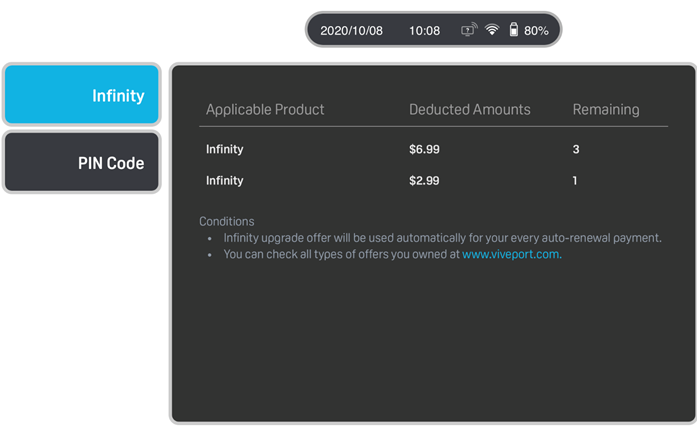The height and width of the screenshot is (436, 697).
Task: Click remaining count 3
Action: coord(576,149)
